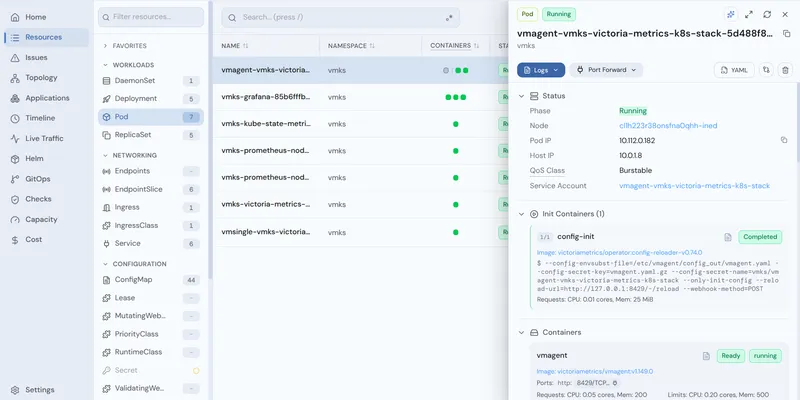This screenshot has height=400, width=800.
Task: Select Ingress resource type
Action: [x=151, y=207]
